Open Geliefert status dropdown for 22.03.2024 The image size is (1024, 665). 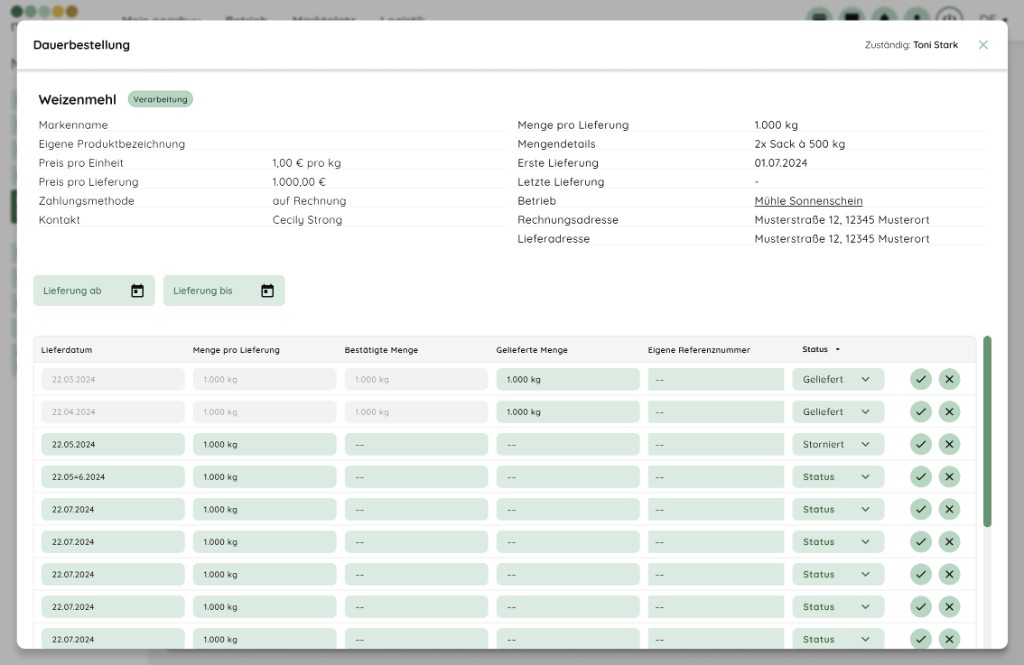(x=838, y=380)
